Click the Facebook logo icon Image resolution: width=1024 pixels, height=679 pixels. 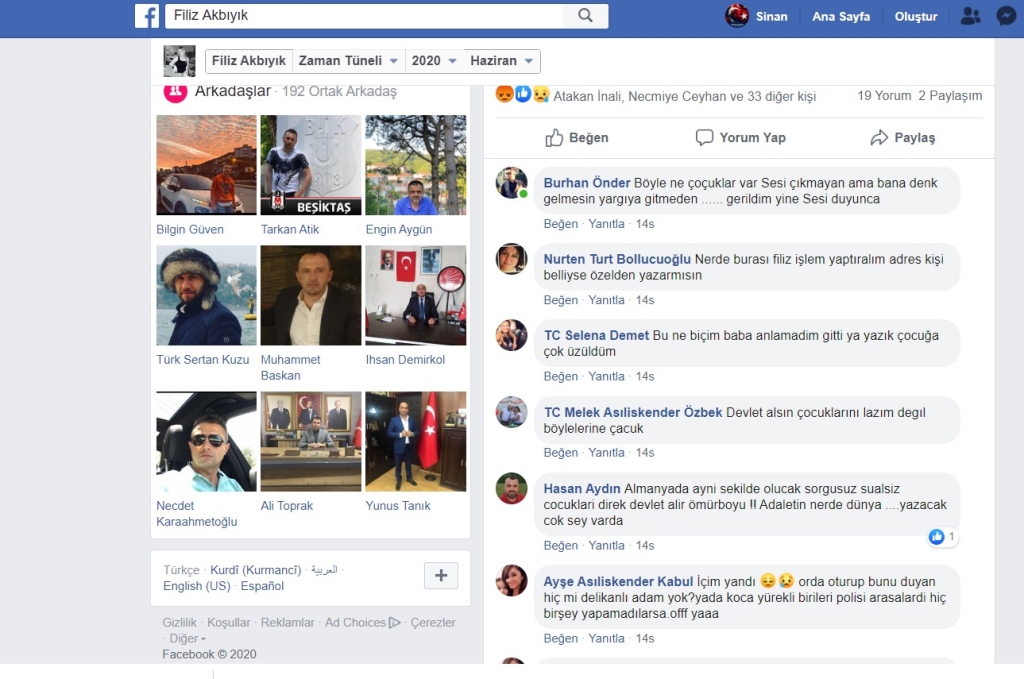pos(147,16)
